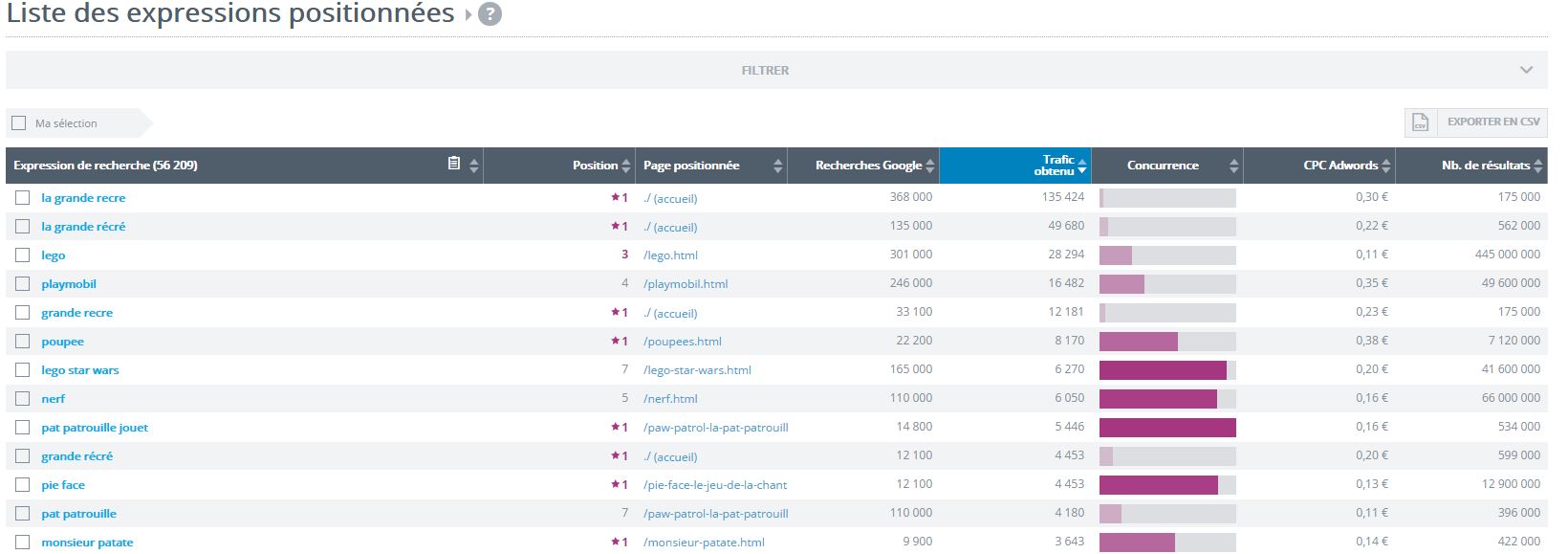Click the Expression de recherche column header
1568x554 pixels.
(105, 166)
